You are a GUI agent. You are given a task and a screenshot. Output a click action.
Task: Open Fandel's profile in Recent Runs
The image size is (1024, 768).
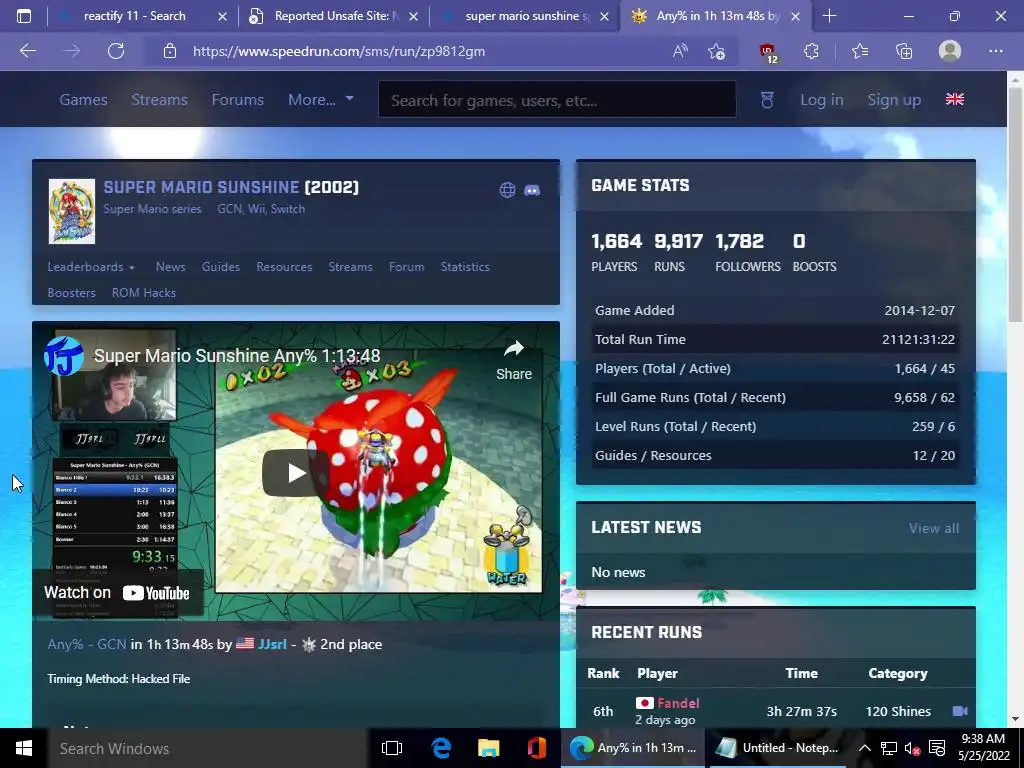click(x=678, y=703)
